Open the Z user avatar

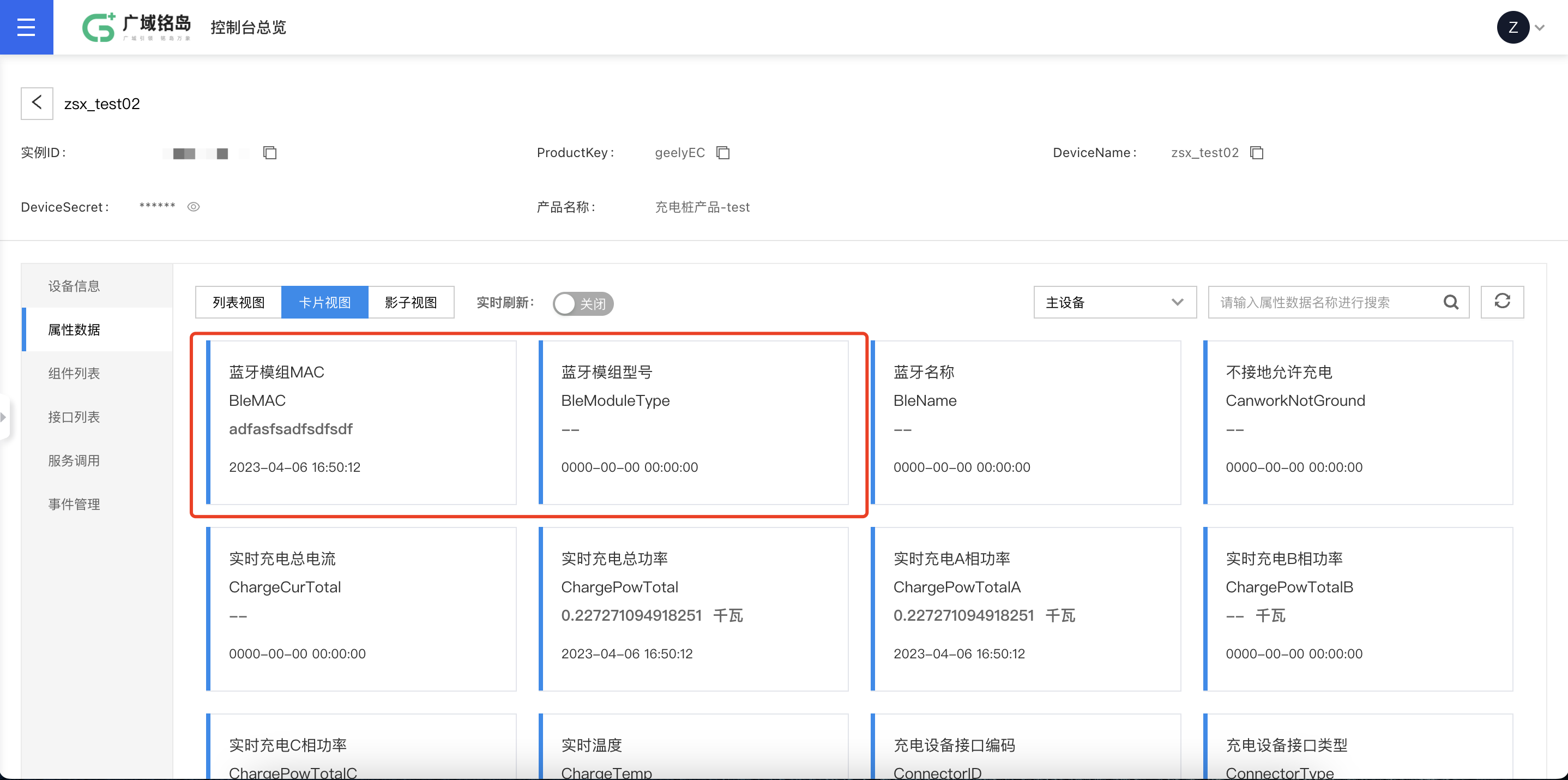point(1512,27)
